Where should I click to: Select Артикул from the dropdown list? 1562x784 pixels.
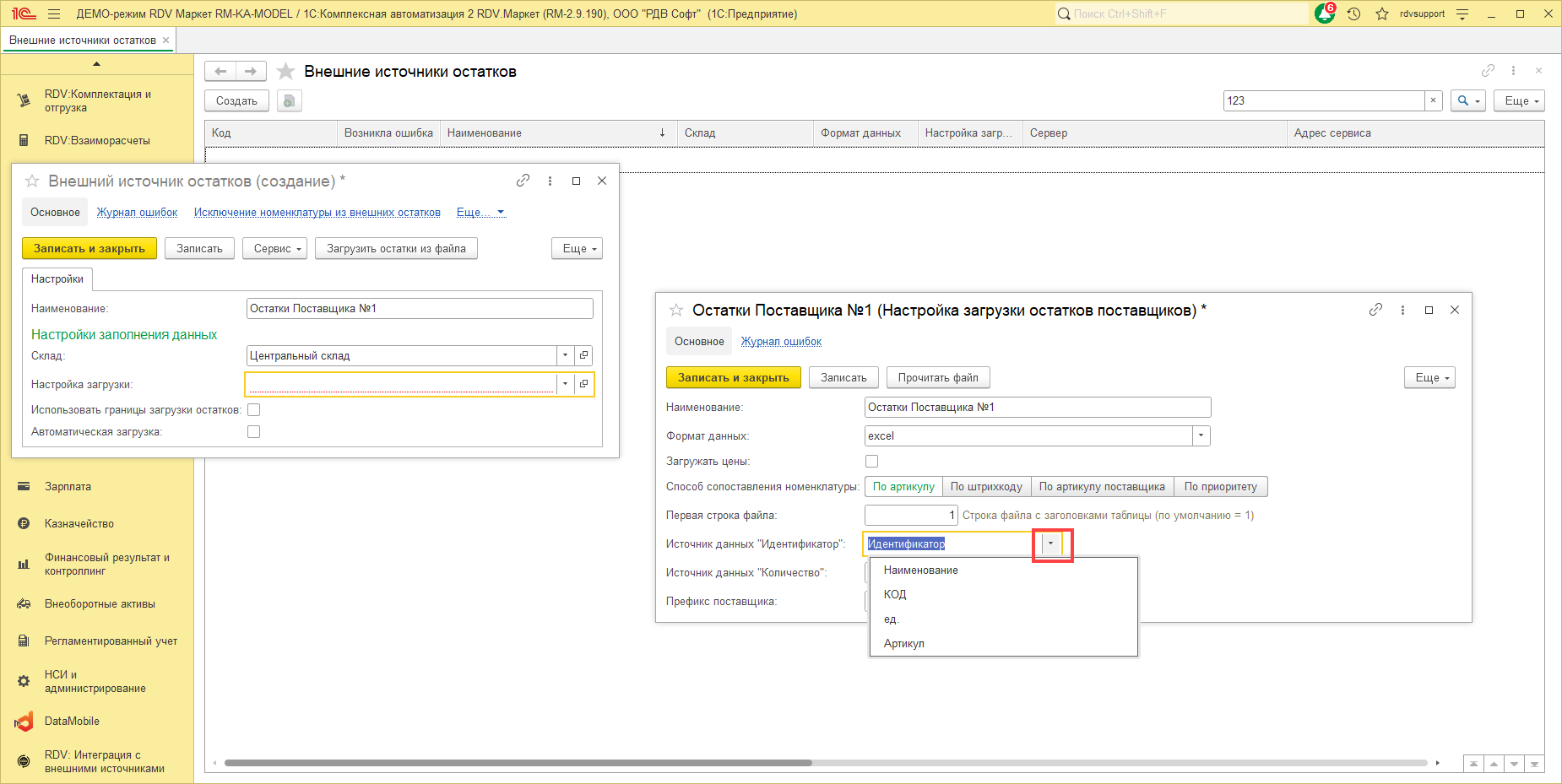903,643
